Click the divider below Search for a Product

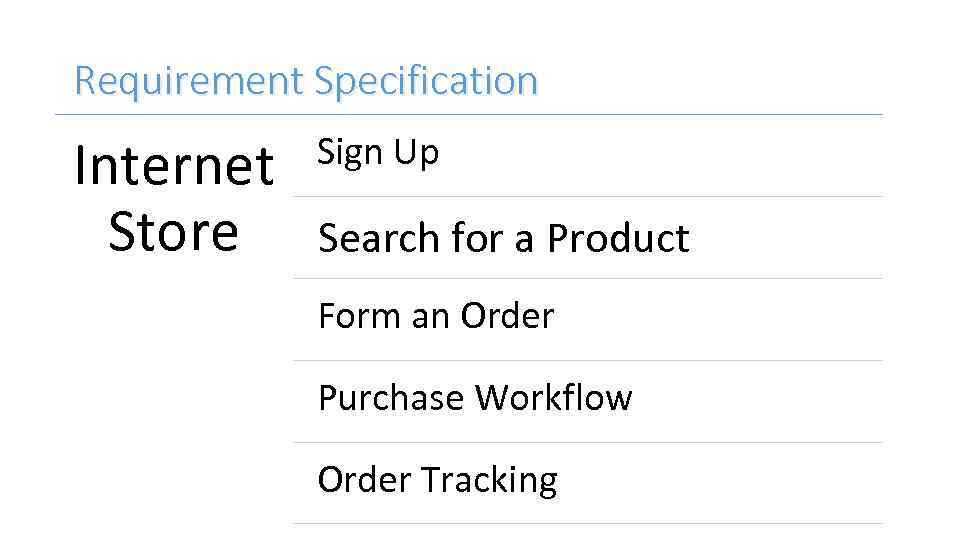pos(588,278)
